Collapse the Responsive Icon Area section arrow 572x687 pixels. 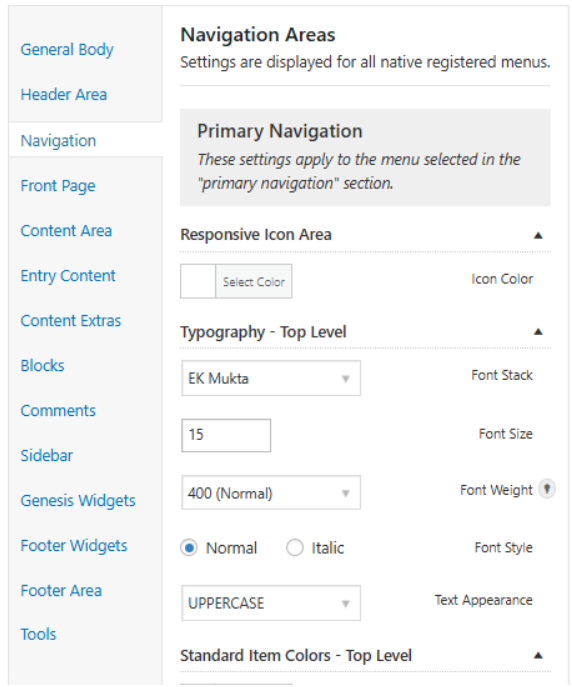tap(538, 236)
